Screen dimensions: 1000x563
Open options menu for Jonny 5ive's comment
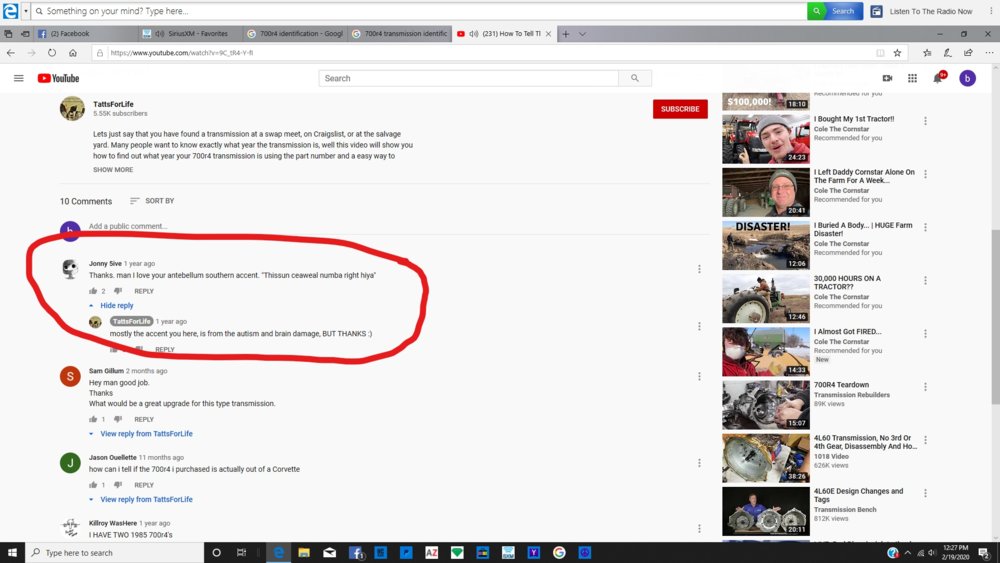click(699, 269)
